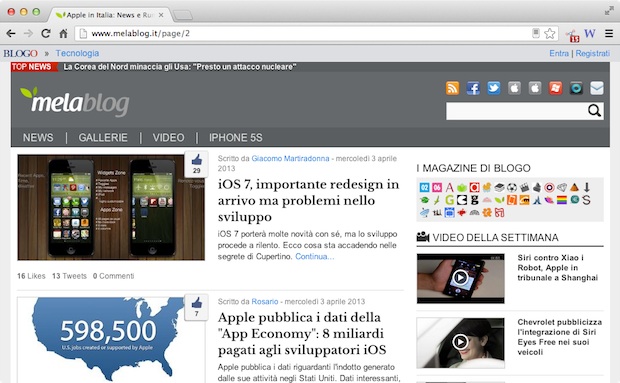Click the extension icon with red 15 badge
620x383 pixels.
[572, 35]
